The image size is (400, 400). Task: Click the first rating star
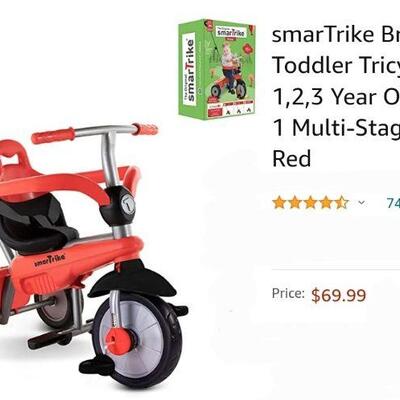[279, 202]
